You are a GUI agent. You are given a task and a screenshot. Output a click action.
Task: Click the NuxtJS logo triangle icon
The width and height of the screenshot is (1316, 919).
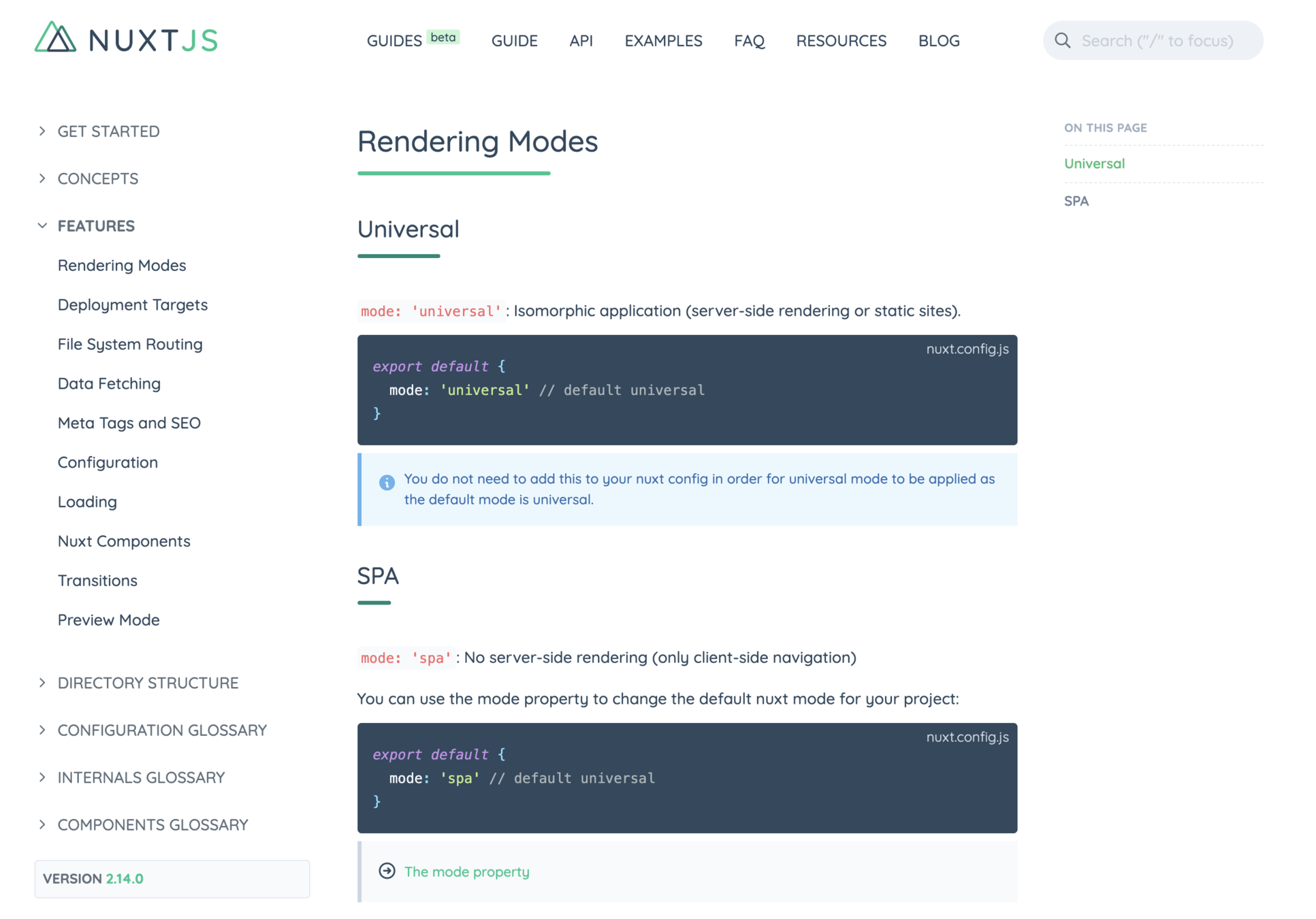click(x=55, y=37)
